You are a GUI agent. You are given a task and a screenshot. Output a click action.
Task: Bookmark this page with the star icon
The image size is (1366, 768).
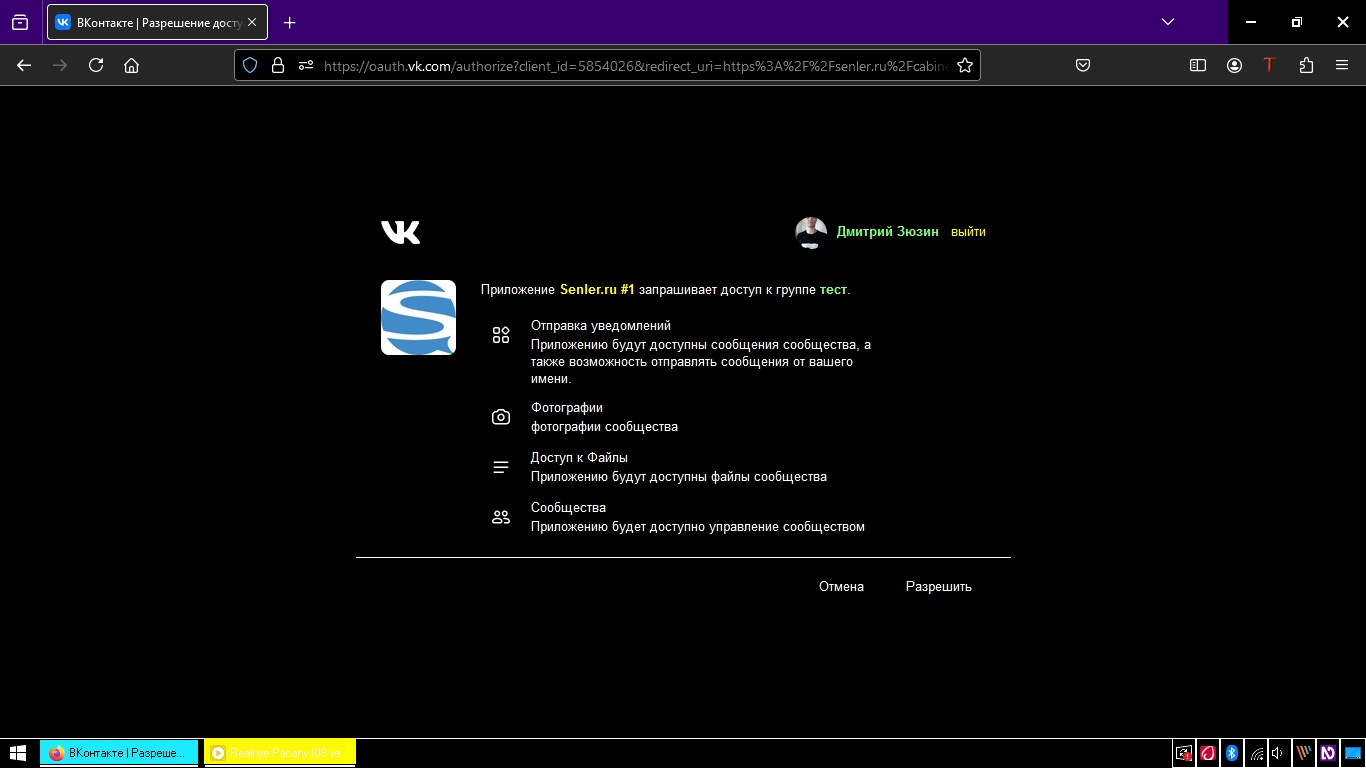tap(965, 65)
